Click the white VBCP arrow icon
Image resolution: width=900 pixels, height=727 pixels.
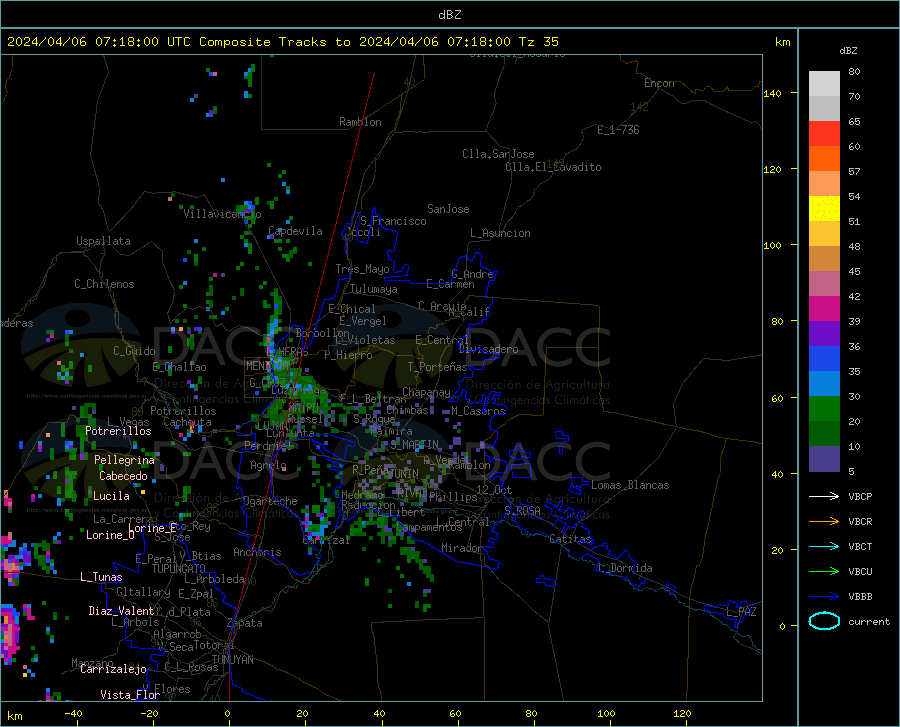[824, 496]
